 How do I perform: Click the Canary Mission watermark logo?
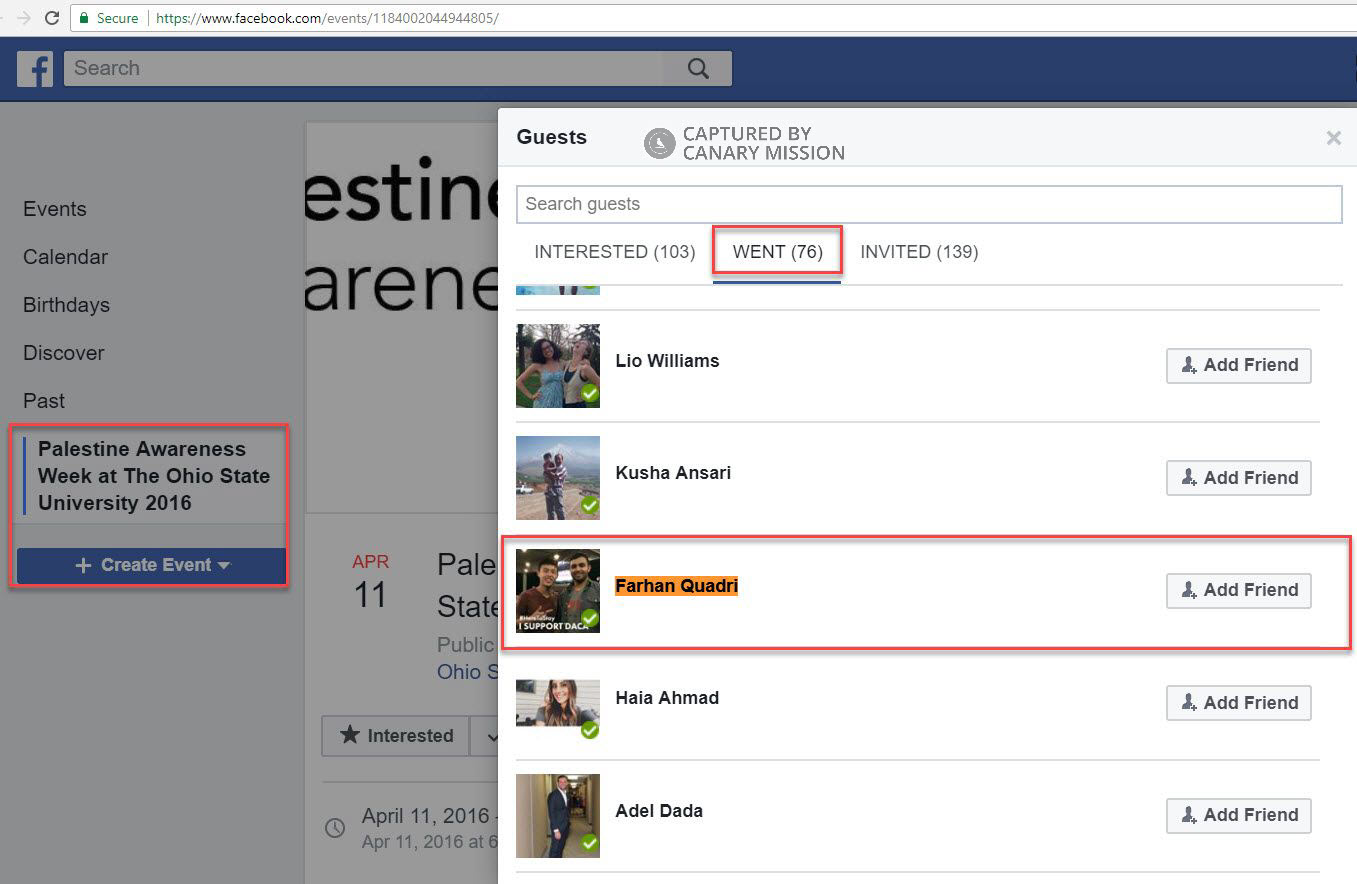pos(660,143)
